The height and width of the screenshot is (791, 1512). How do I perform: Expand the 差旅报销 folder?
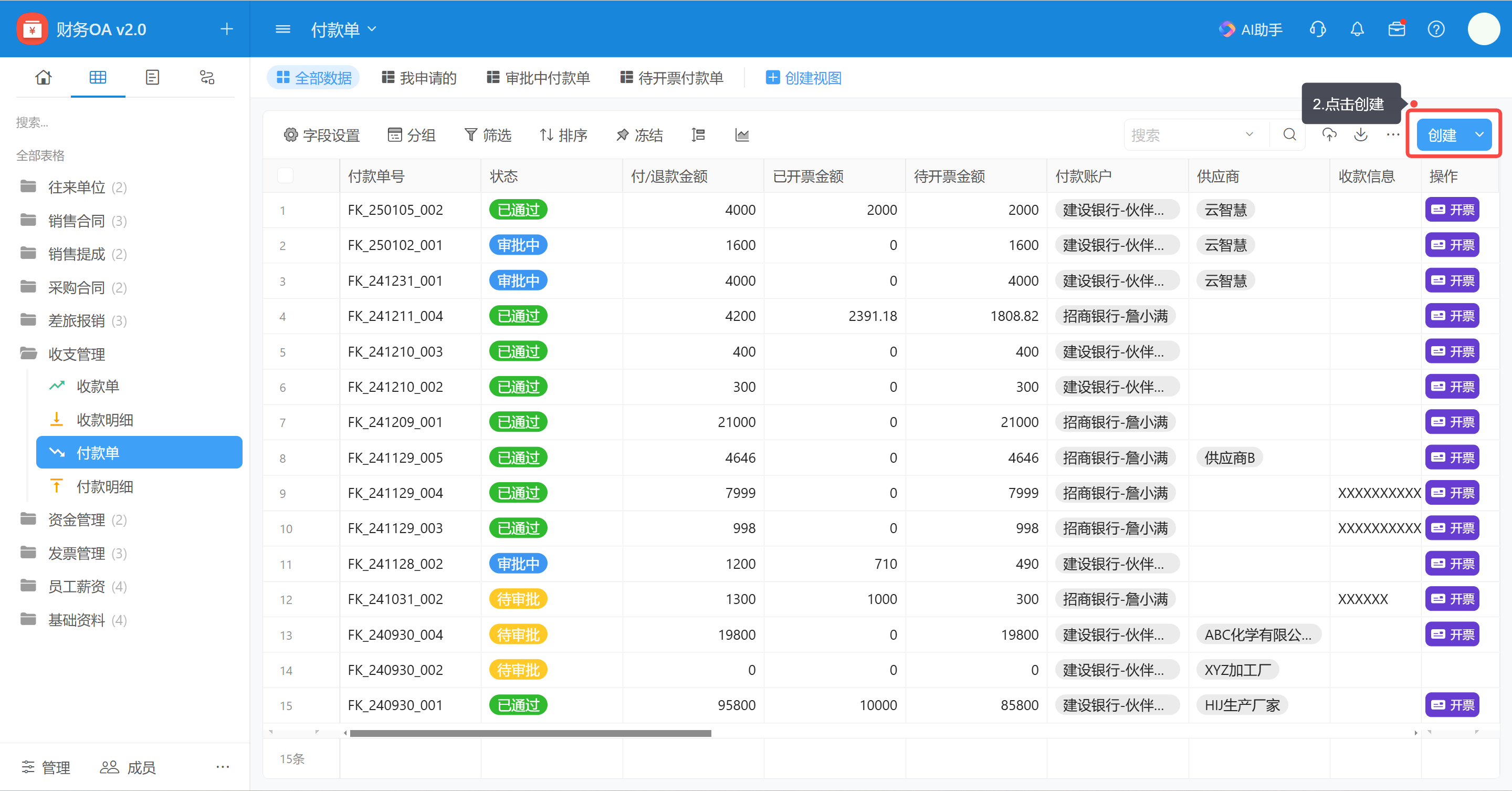[x=74, y=320]
